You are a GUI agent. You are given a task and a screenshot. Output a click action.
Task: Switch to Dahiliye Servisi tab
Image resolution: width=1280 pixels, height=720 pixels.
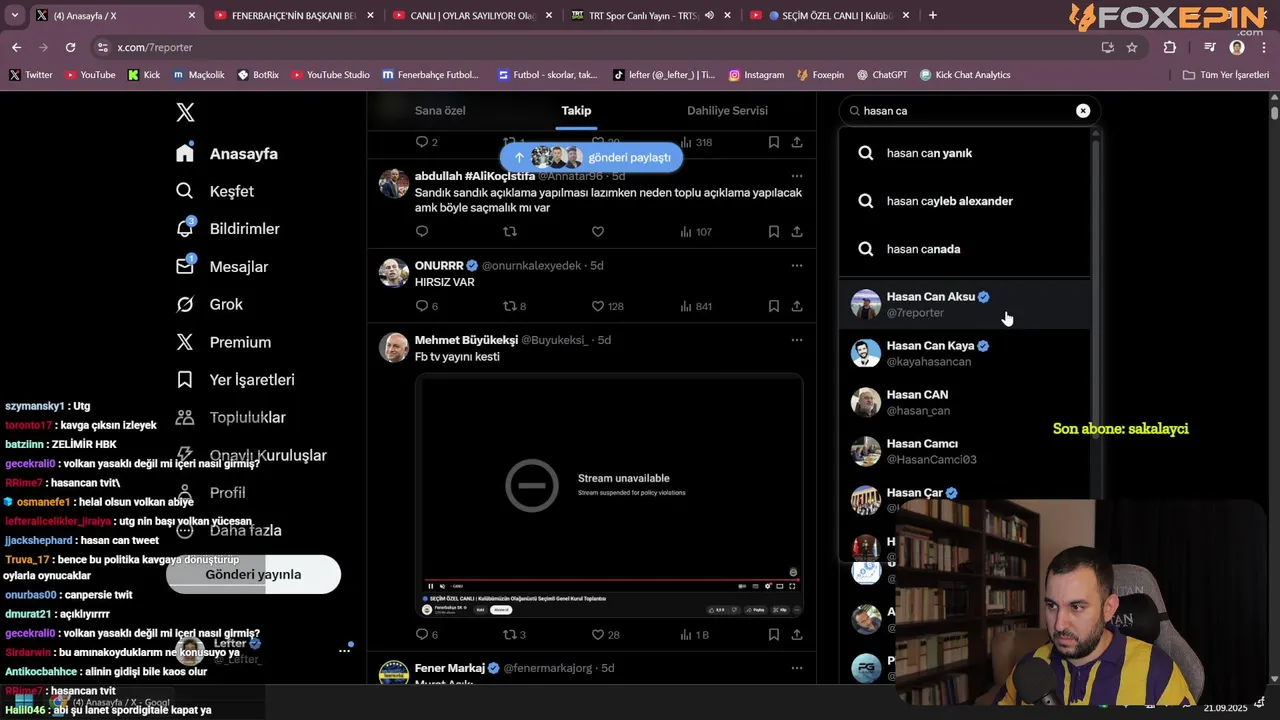[x=727, y=111]
